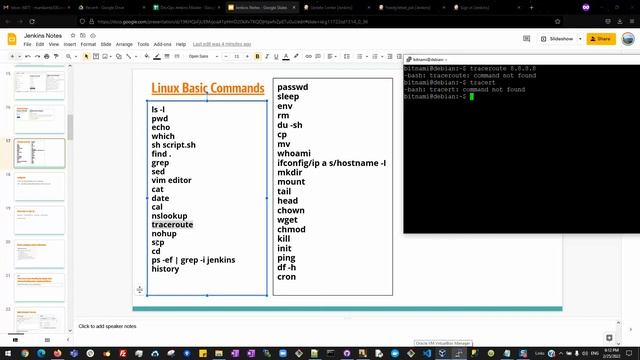Viewport: 640px width, 360px height.
Task: Star the Jenkins Notes presentation
Action: [73, 36]
